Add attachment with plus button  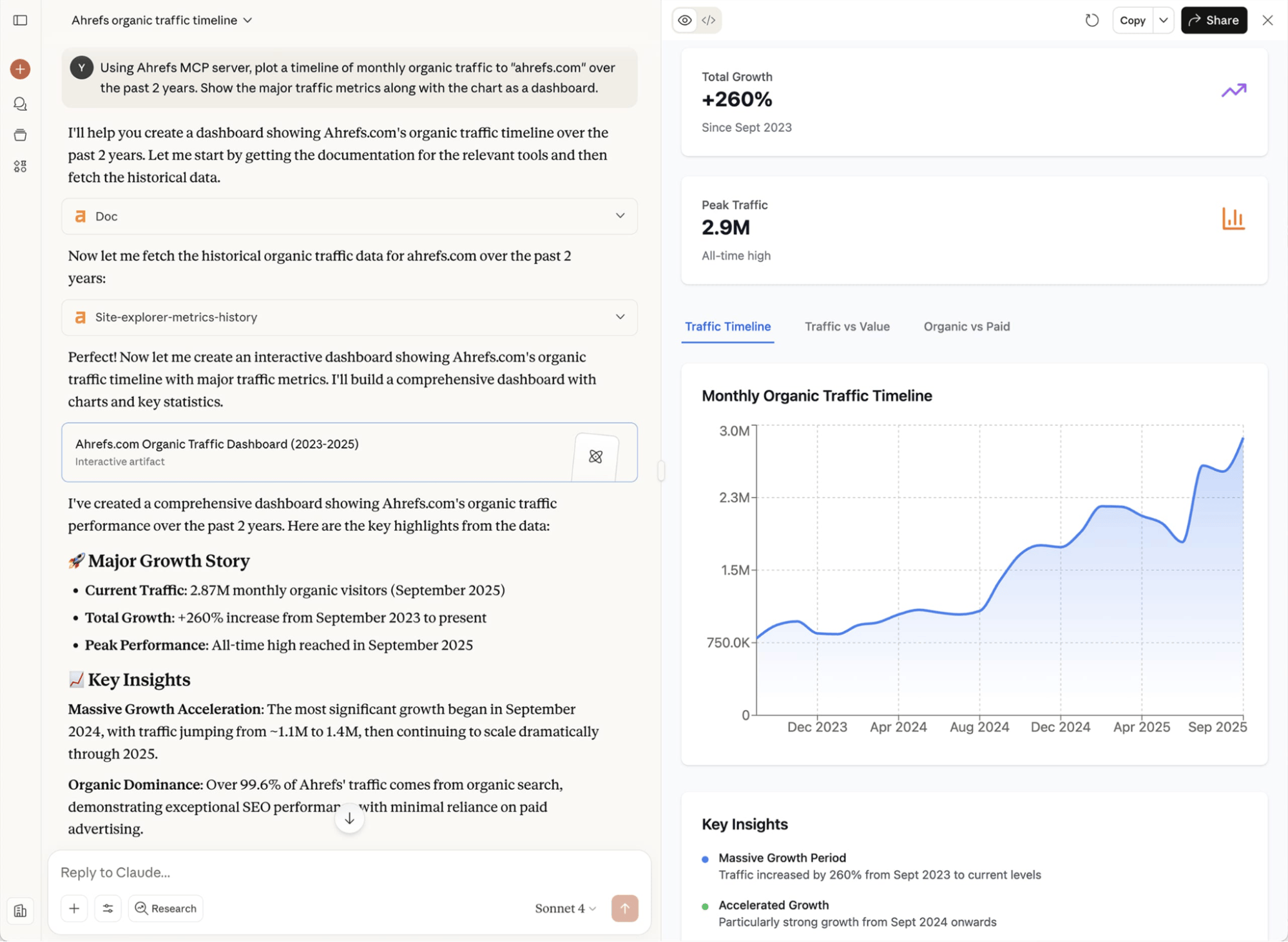coord(74,908)
